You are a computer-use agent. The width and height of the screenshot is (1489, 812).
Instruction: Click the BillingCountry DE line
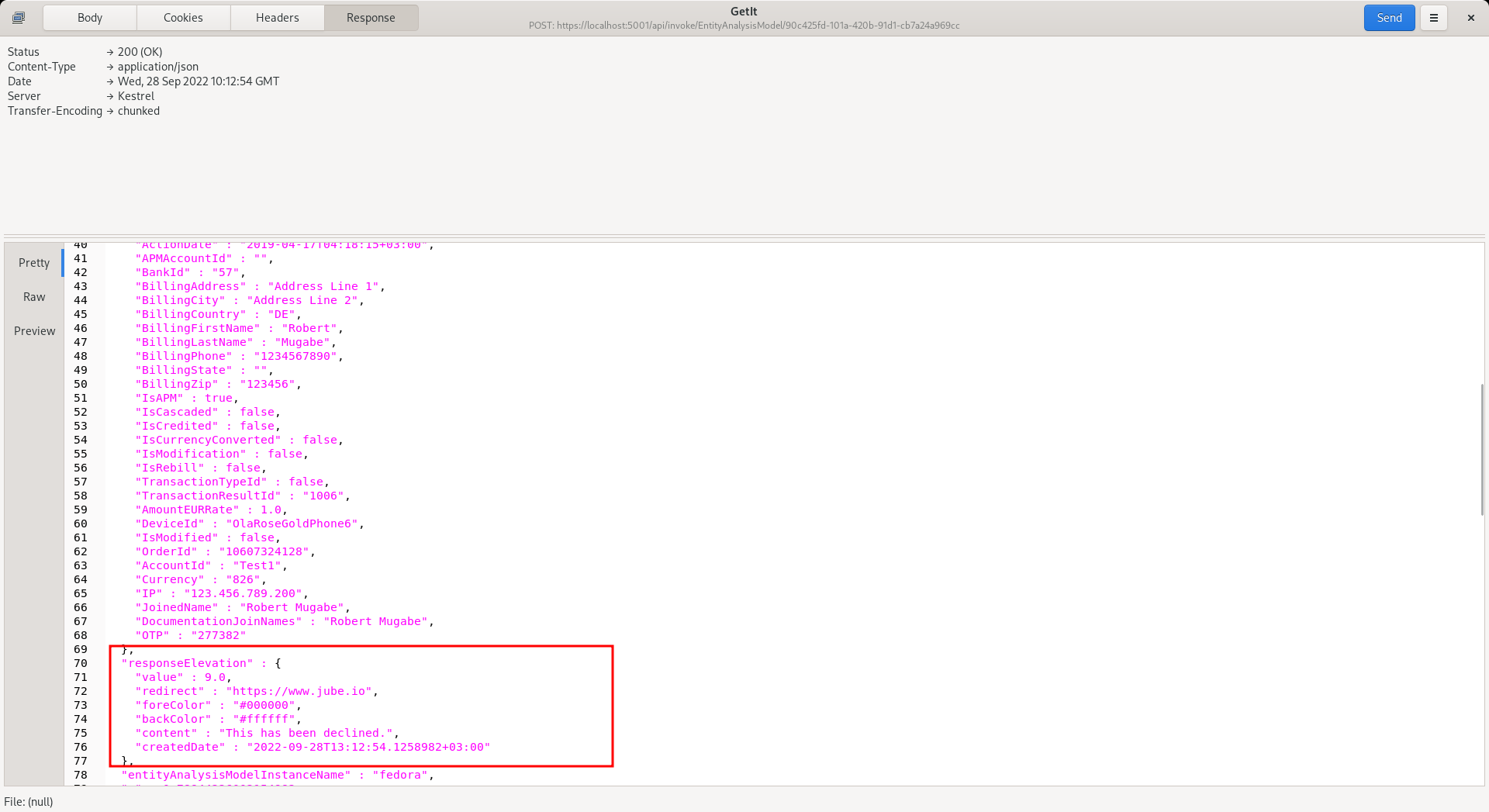tap(218, 314)
